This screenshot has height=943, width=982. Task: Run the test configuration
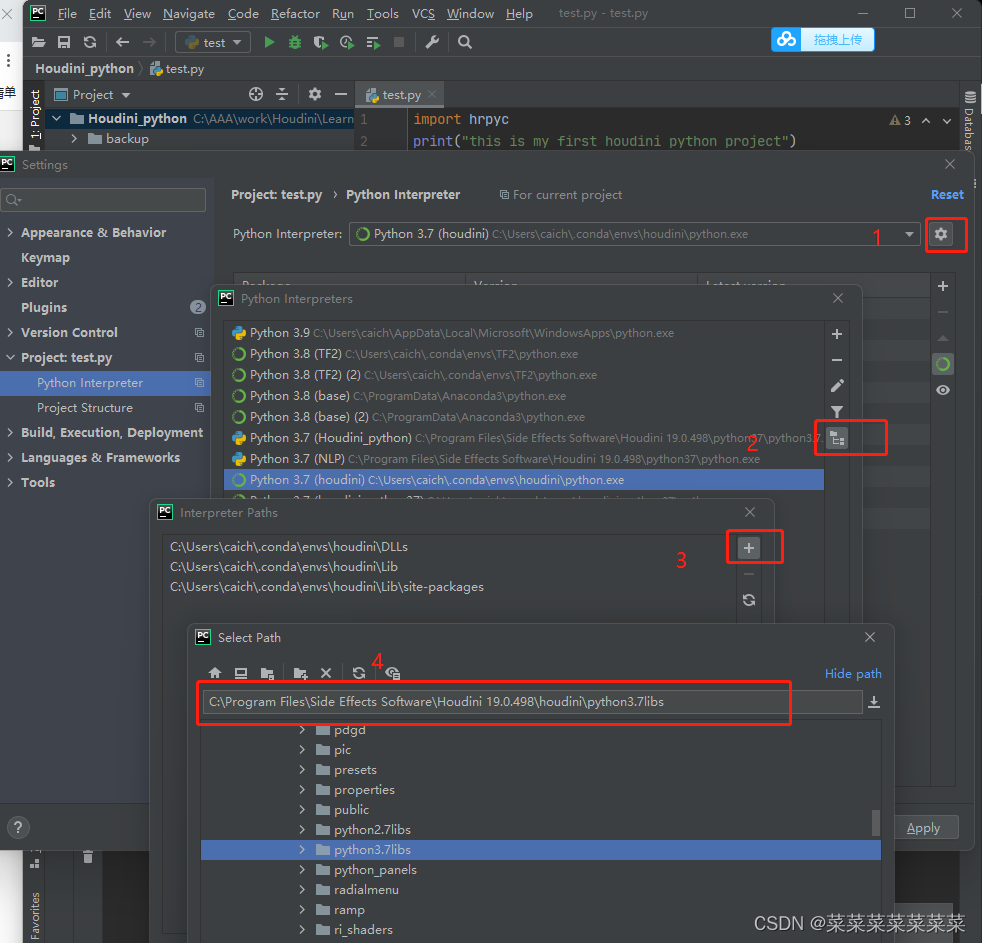coord(269,43)
